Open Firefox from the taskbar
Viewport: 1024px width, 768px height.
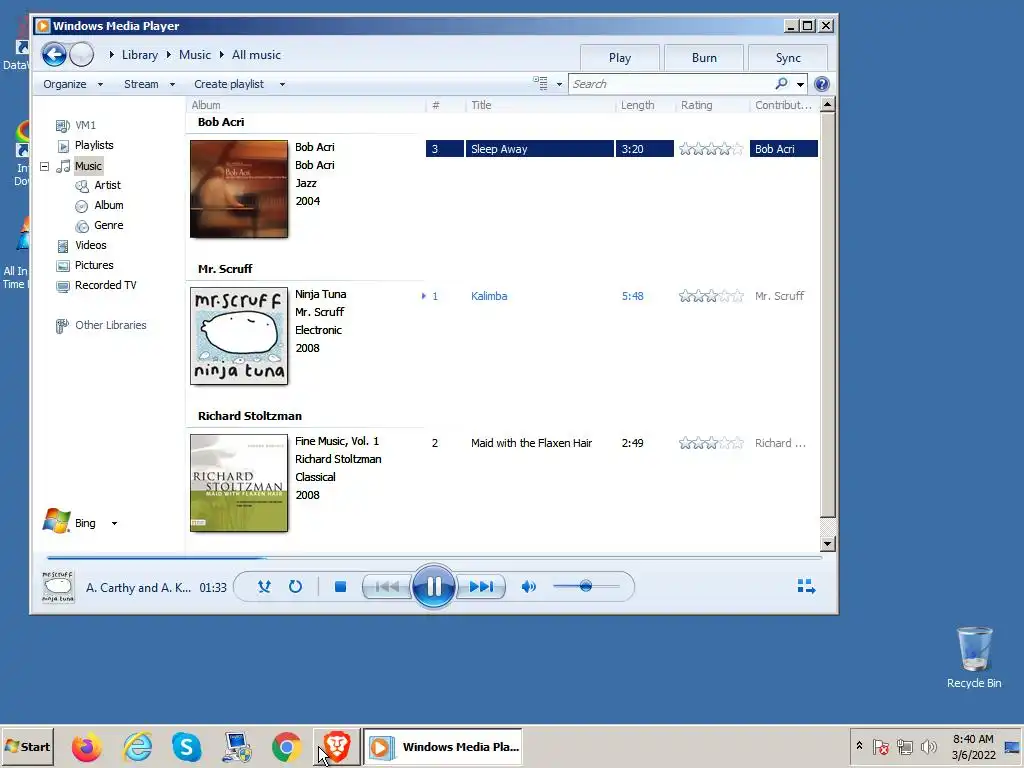86,747
